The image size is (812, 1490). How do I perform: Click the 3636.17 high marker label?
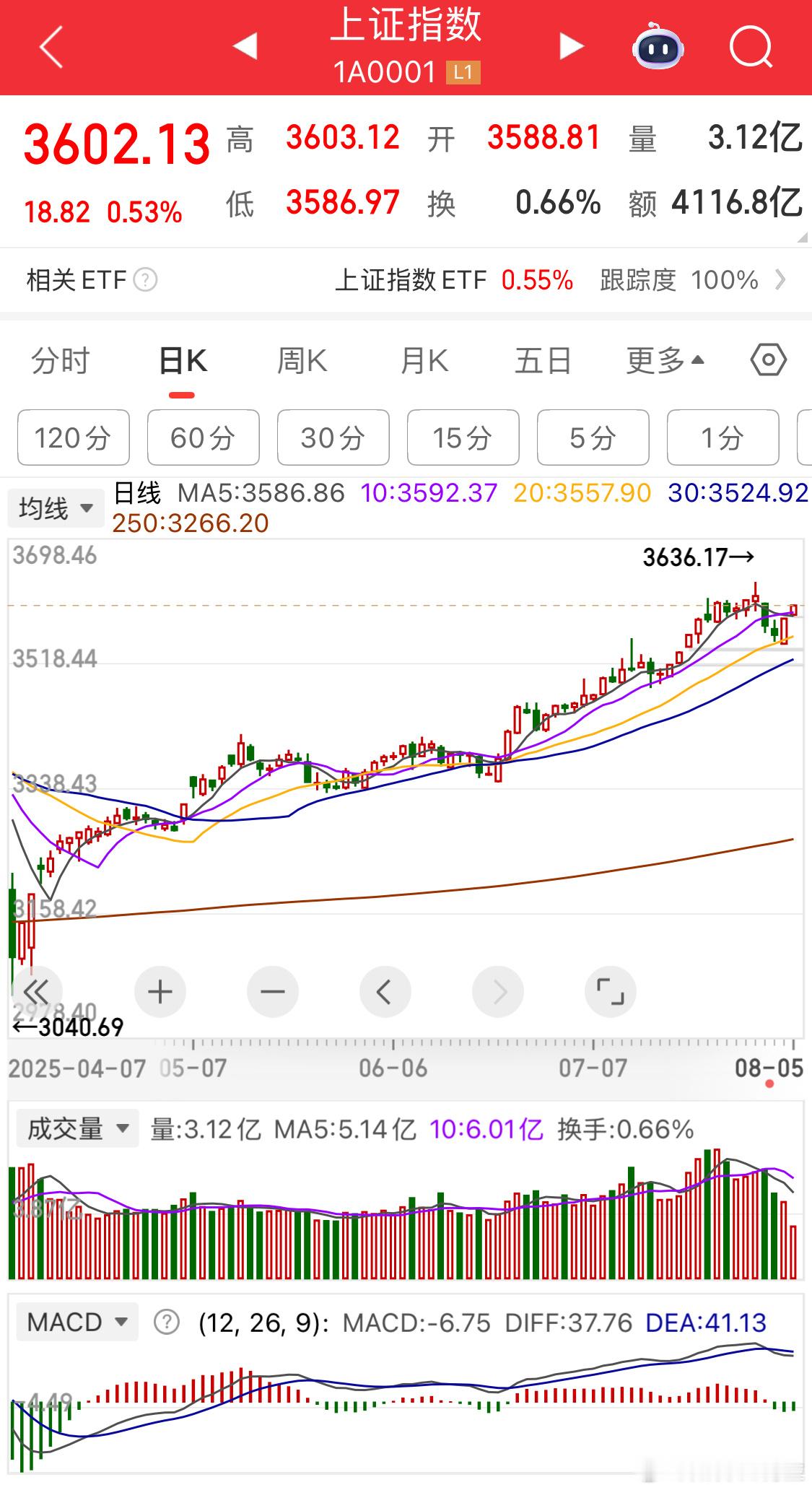(698, 557)
